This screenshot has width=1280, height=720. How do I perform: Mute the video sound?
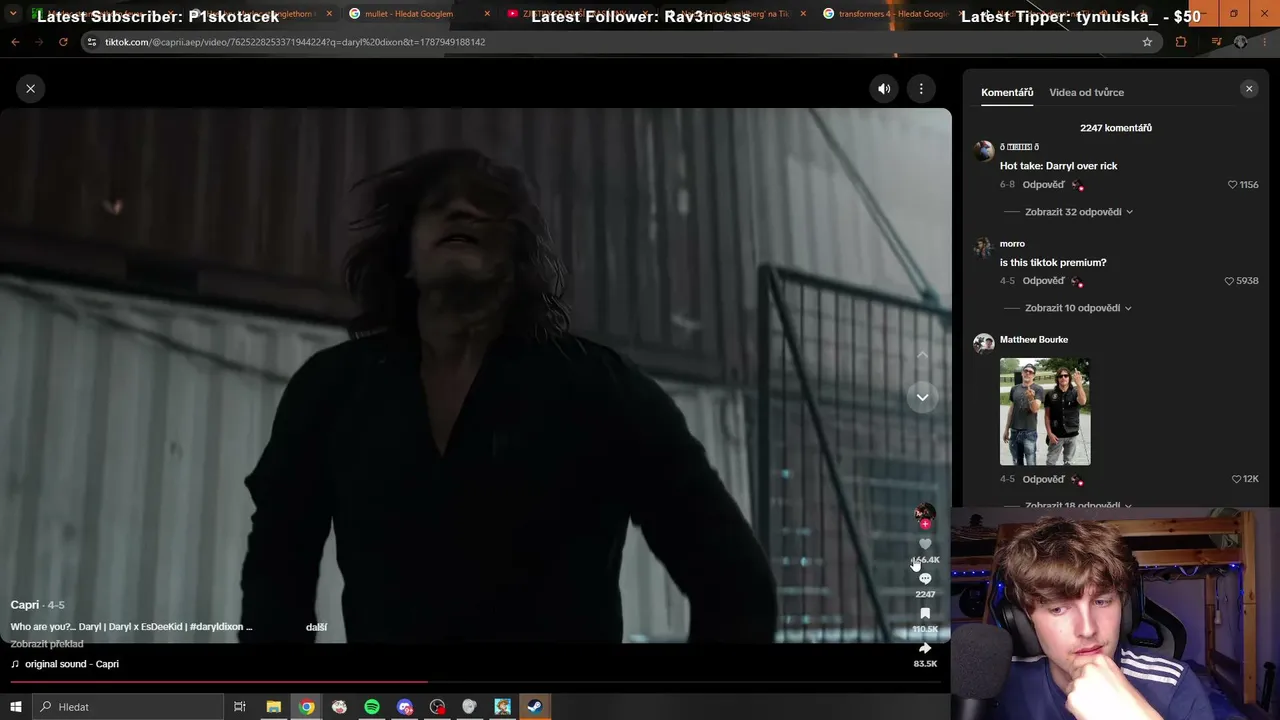tap(884, 89)
